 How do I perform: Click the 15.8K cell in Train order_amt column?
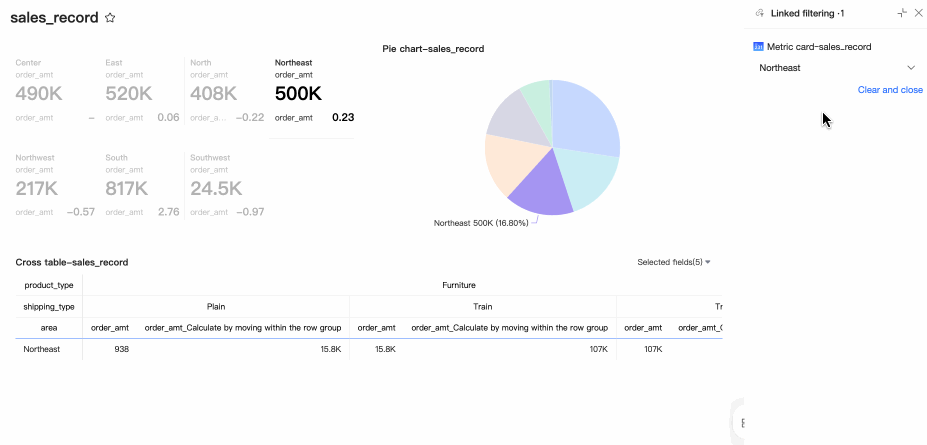385,349
